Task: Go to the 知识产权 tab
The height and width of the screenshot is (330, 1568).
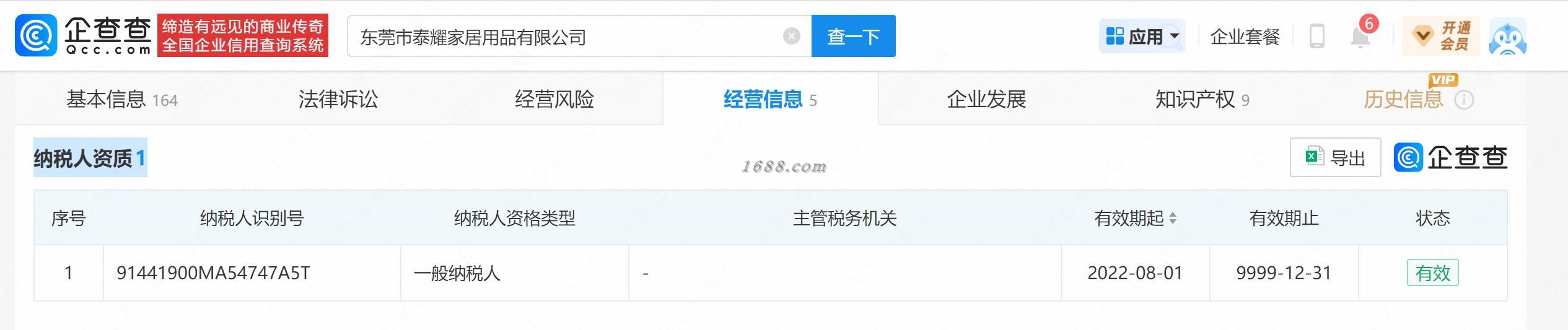Action: coord(1202,99)
